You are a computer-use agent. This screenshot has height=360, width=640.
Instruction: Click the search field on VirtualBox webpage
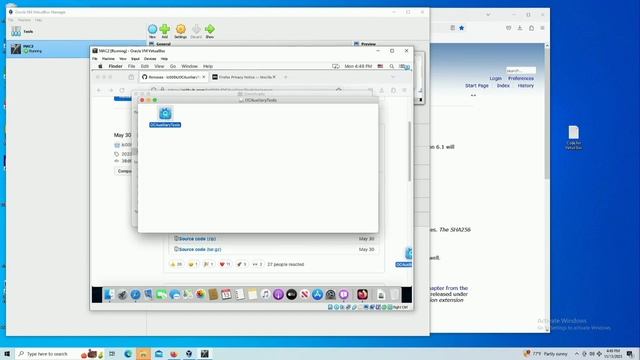coord(521,70)
